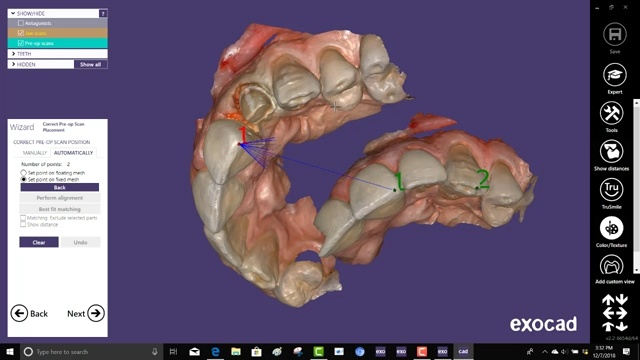Uncheck the Jaw scans checkbox
This screenshot has width=640, height=360.
click(21, 33)
